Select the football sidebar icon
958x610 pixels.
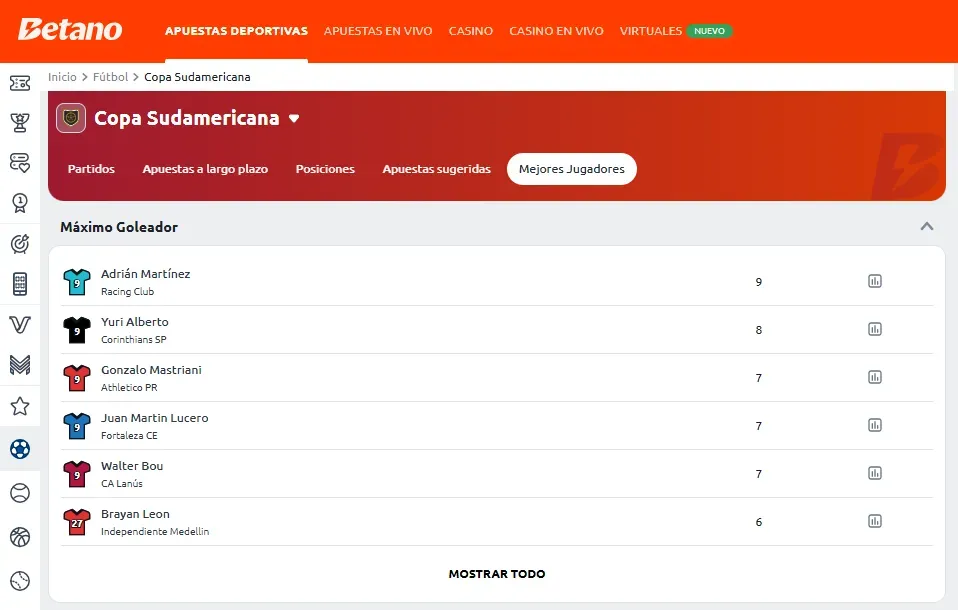[x=20, y=449]
